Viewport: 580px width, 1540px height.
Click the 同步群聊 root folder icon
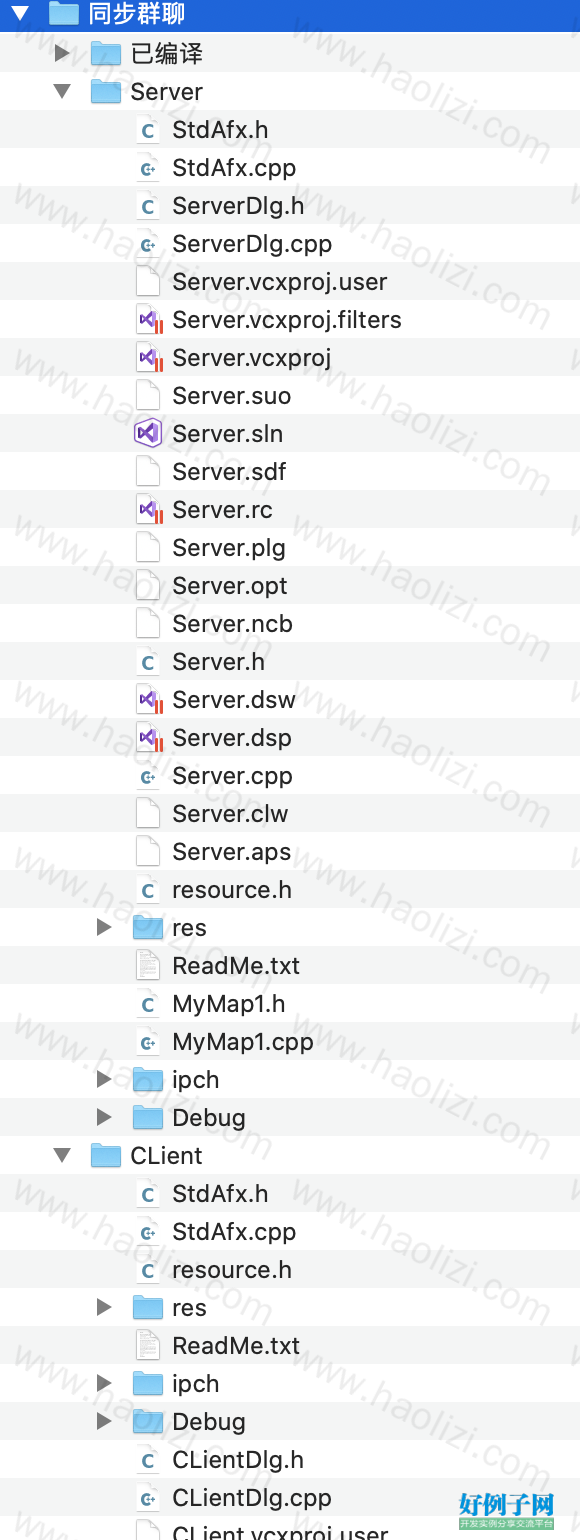point(64,14)
